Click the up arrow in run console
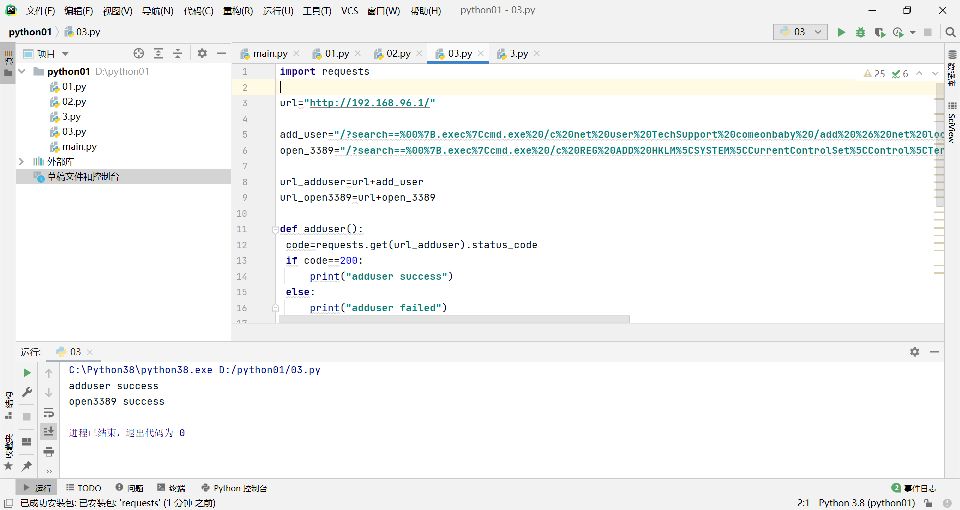 point(49,372)
